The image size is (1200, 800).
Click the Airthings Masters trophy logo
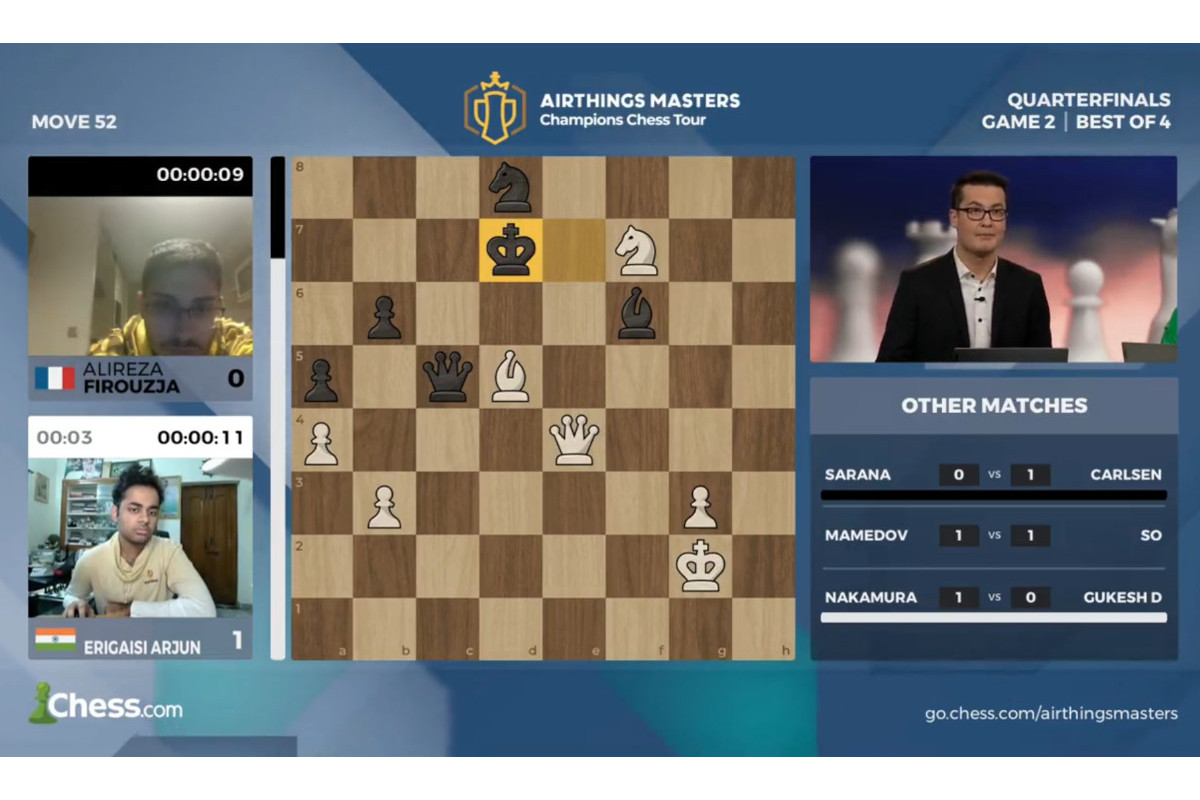(x=495, y=108)
